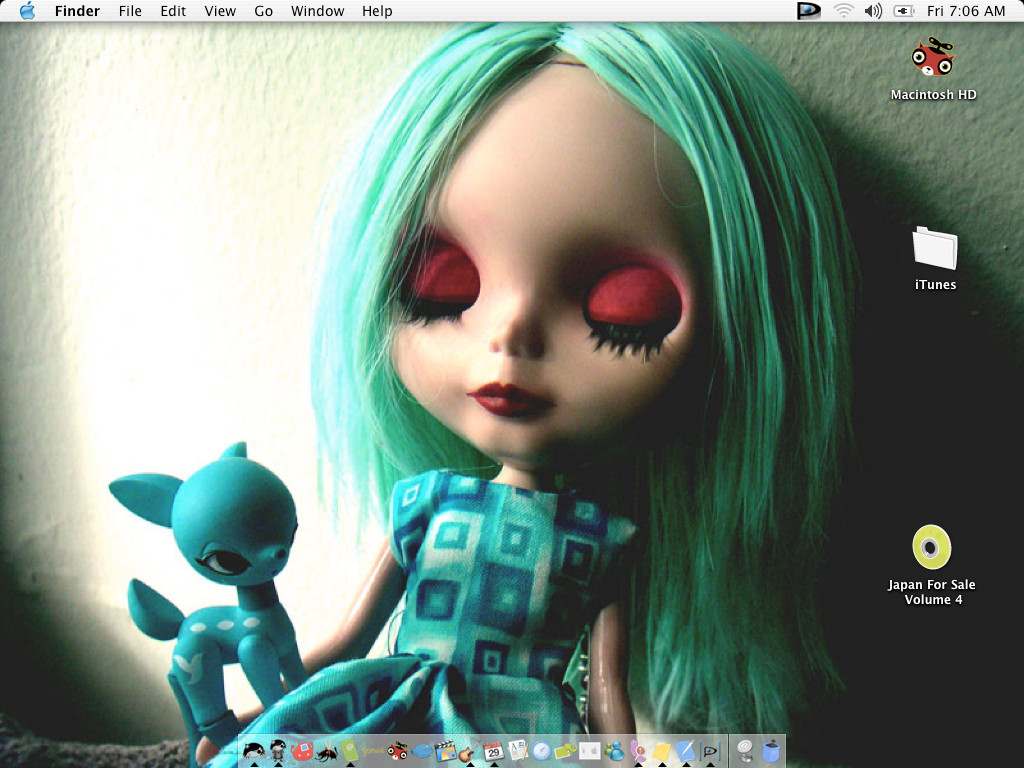Open the Edit menu
Viewport: 1024px width, 768px height.
pyautogui.click(x=173, y=11)
